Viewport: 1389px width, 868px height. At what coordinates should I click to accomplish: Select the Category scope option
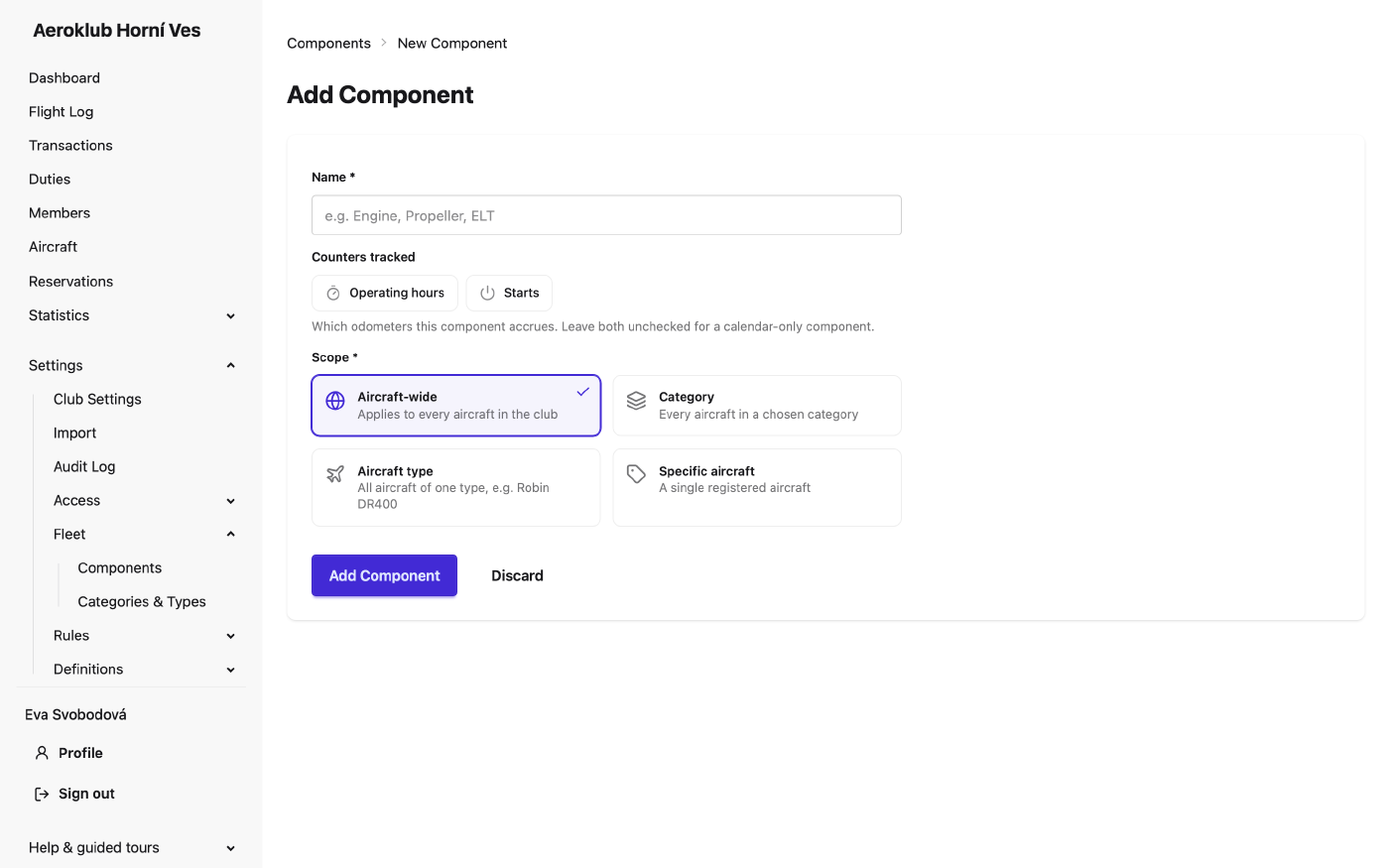[x=757, y=406]
